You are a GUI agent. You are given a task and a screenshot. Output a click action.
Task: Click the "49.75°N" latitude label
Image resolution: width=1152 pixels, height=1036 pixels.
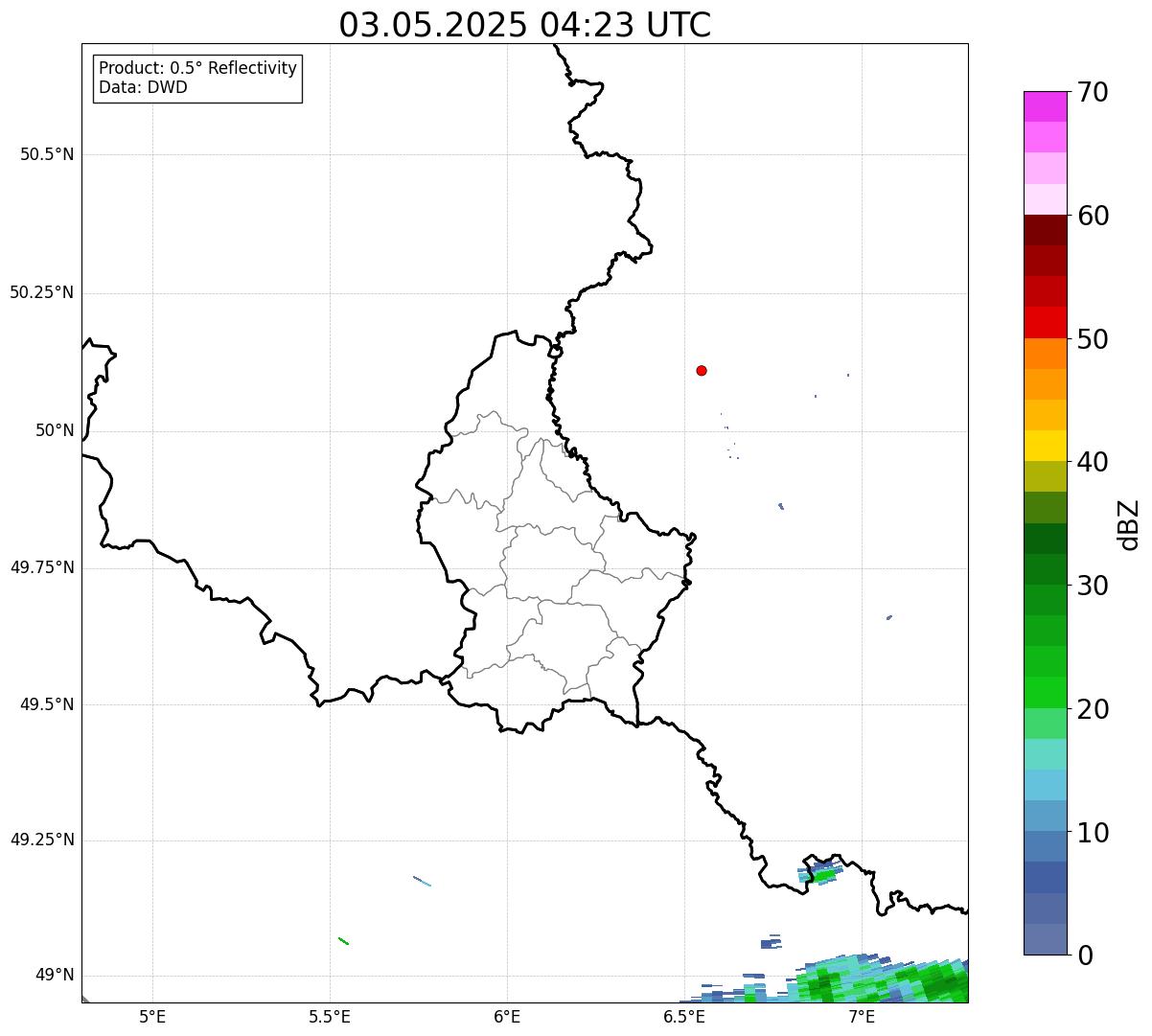42,567
